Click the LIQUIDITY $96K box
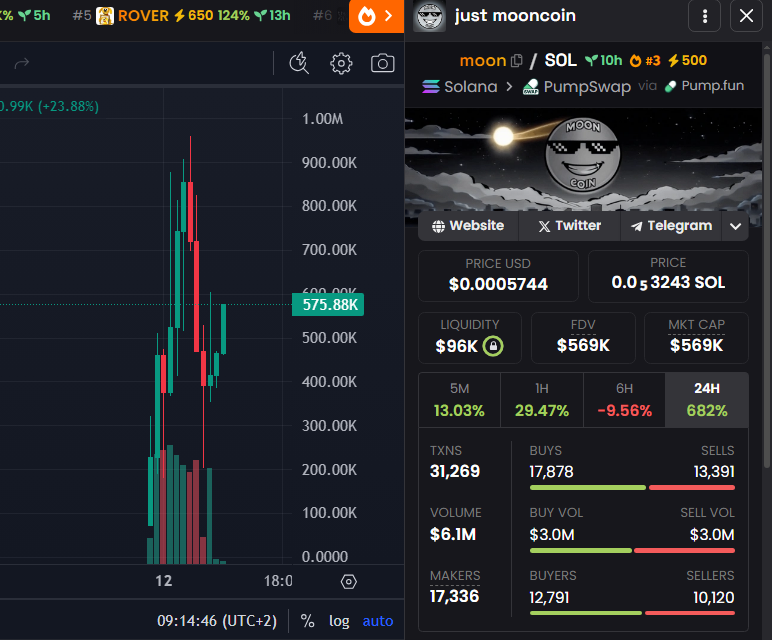This screenshot has width=772, height=640. point(470,338)
